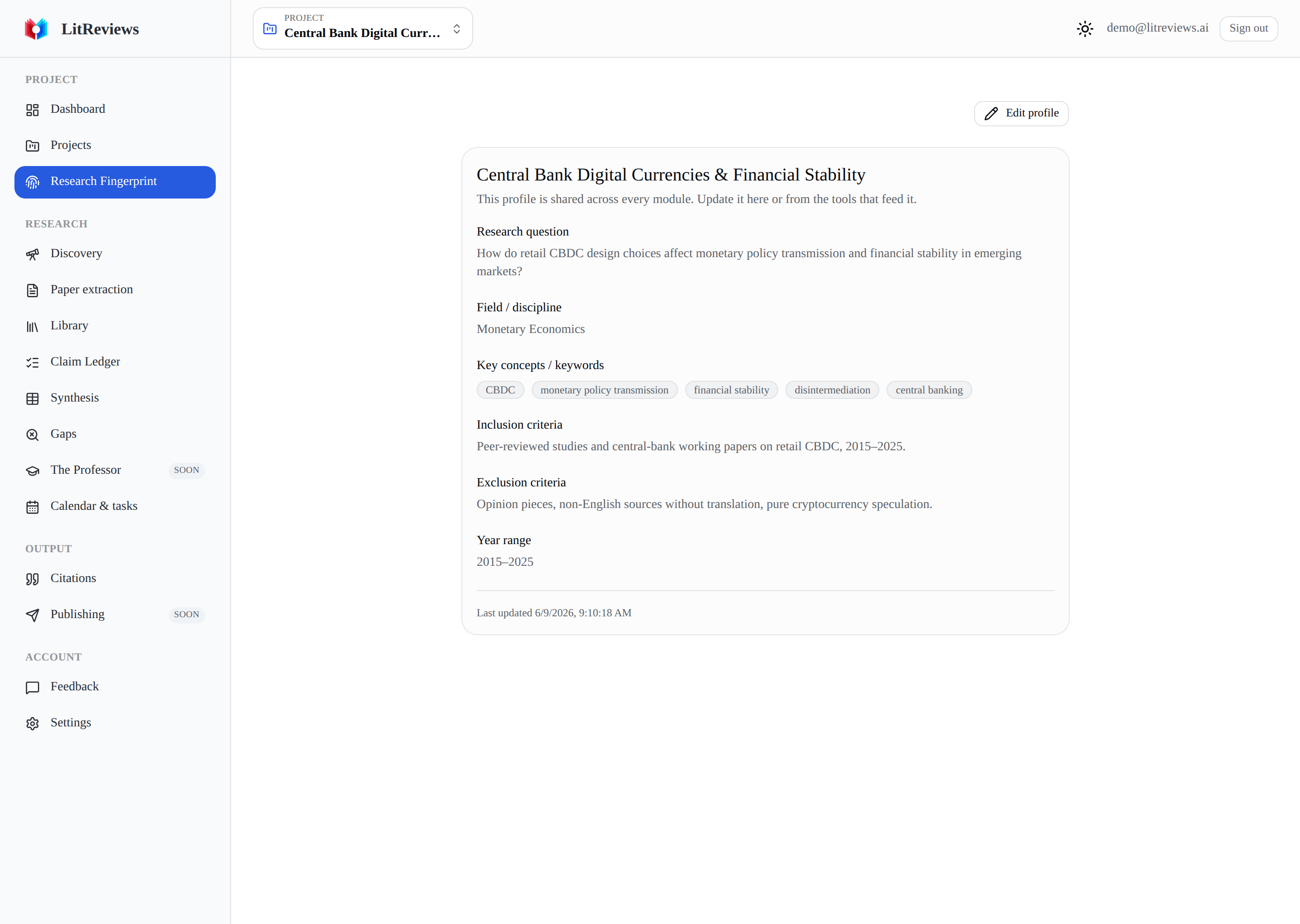Navigate to Discovery
1300x924 pixels.
tap(115, 254)
